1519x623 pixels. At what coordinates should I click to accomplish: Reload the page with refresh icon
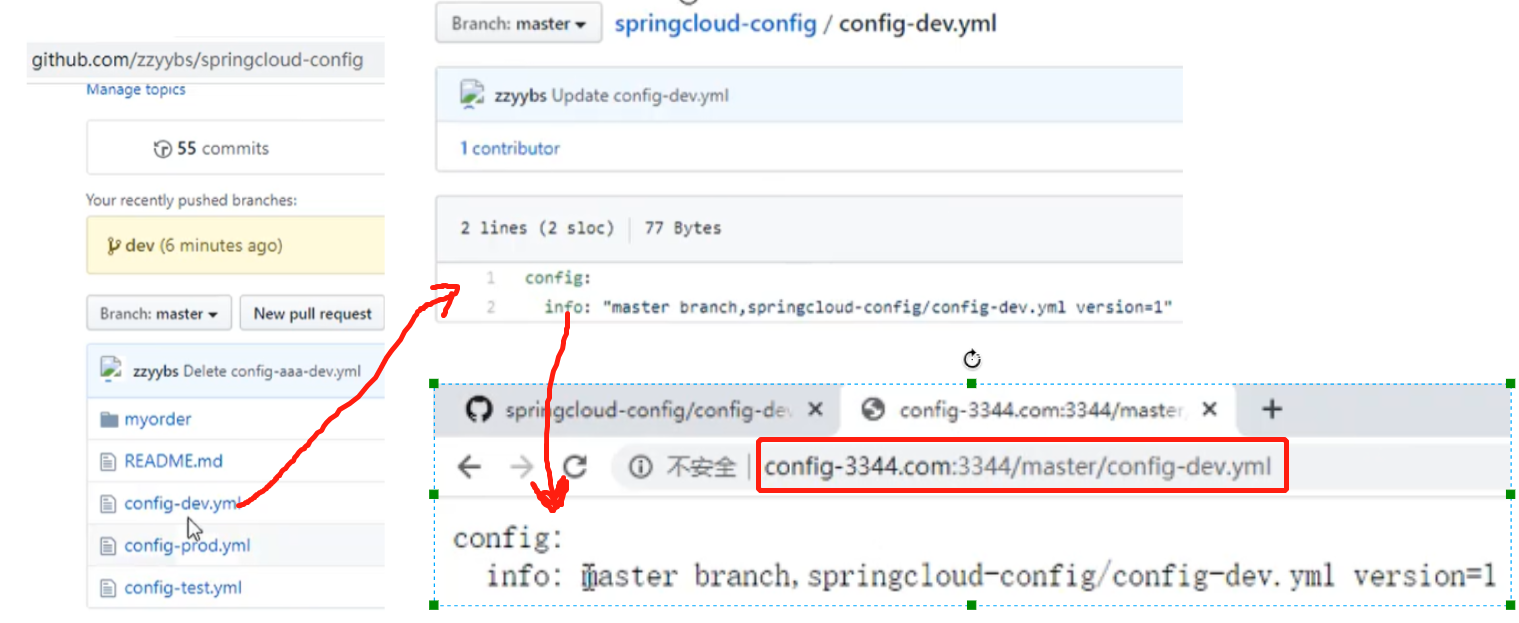pos(574,466)
